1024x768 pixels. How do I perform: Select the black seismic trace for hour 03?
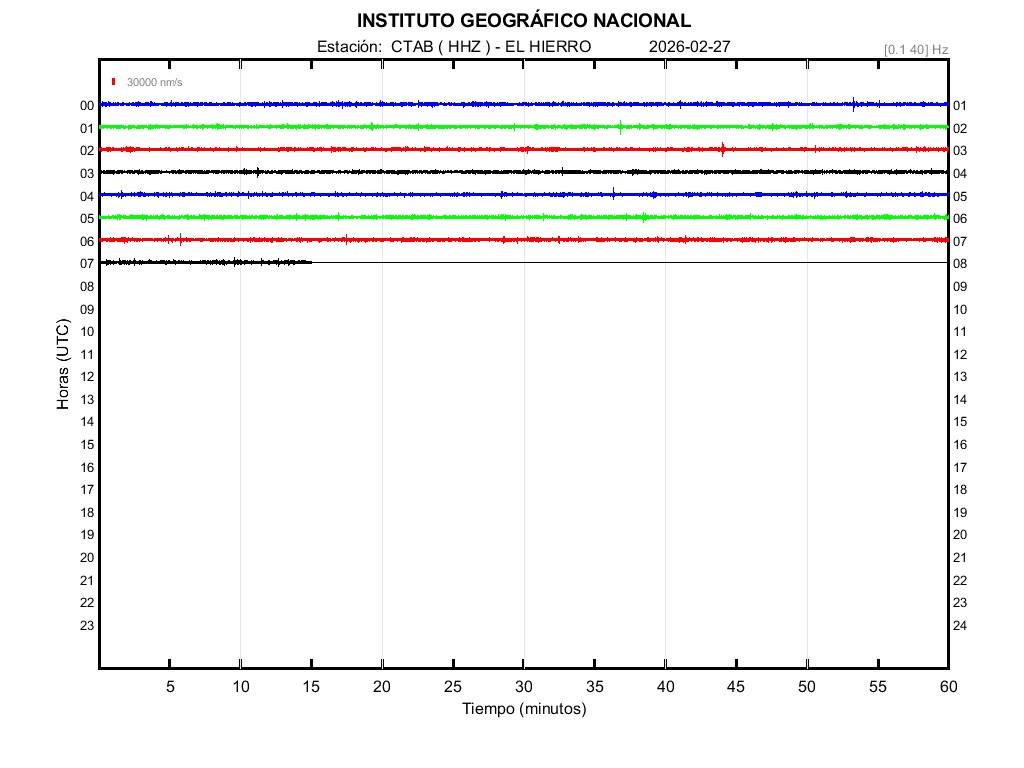coord(400,172)
